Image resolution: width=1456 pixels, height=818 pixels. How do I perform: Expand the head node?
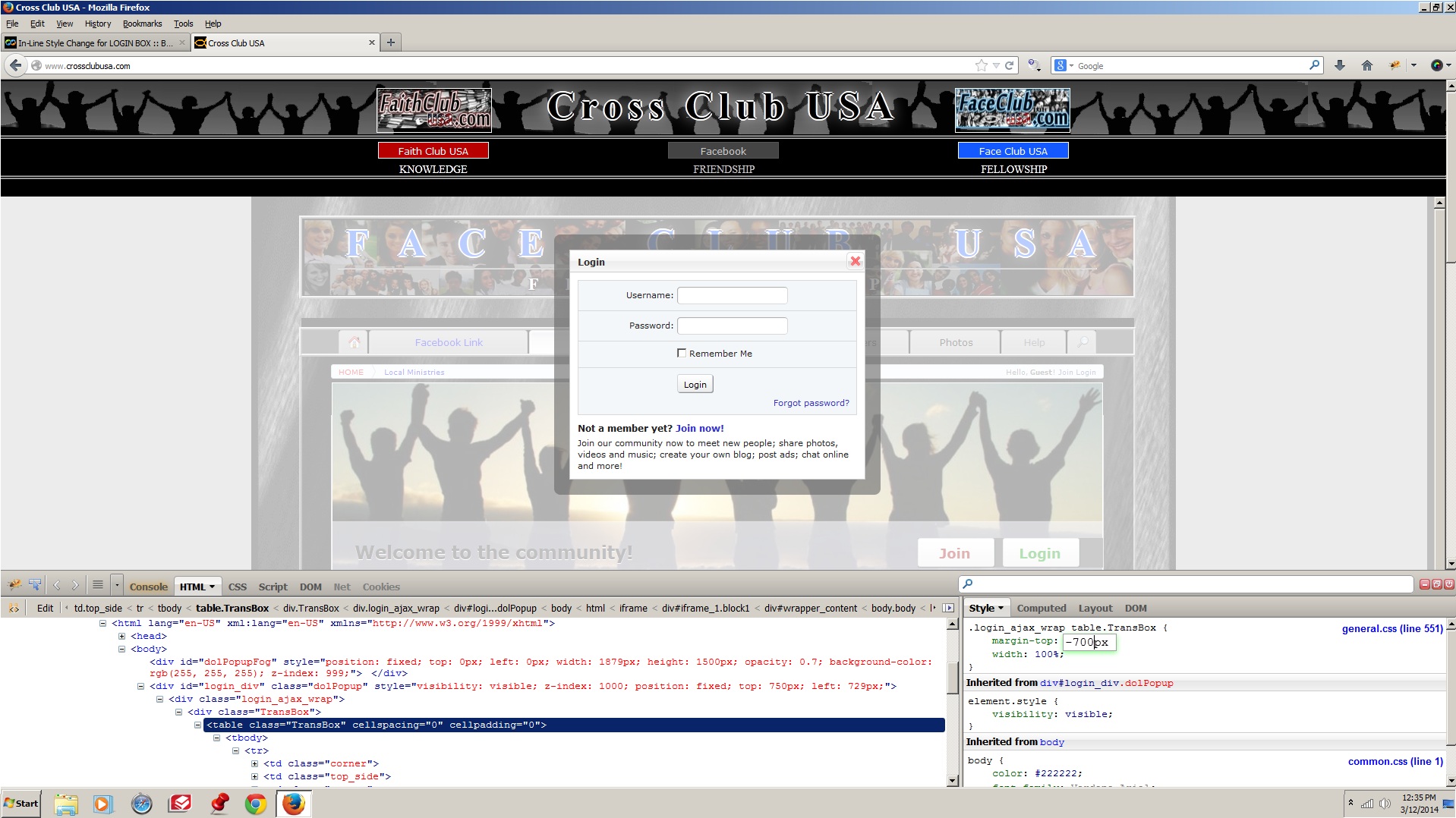[121, 636]
